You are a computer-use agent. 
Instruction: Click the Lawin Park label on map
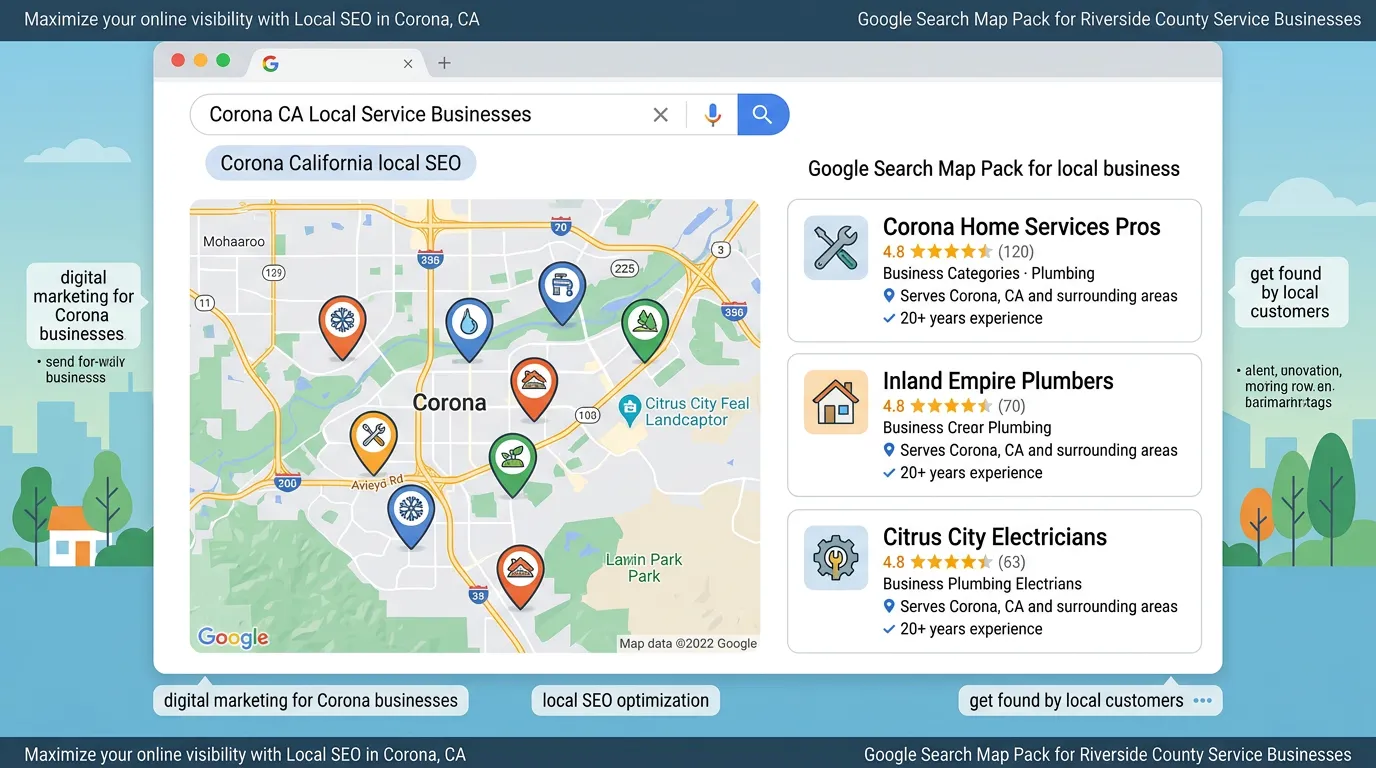click(644, 568)
